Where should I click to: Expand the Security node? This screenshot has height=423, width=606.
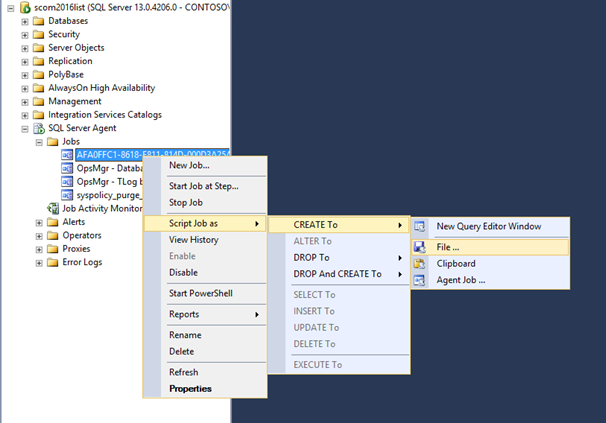coord(25,35)
